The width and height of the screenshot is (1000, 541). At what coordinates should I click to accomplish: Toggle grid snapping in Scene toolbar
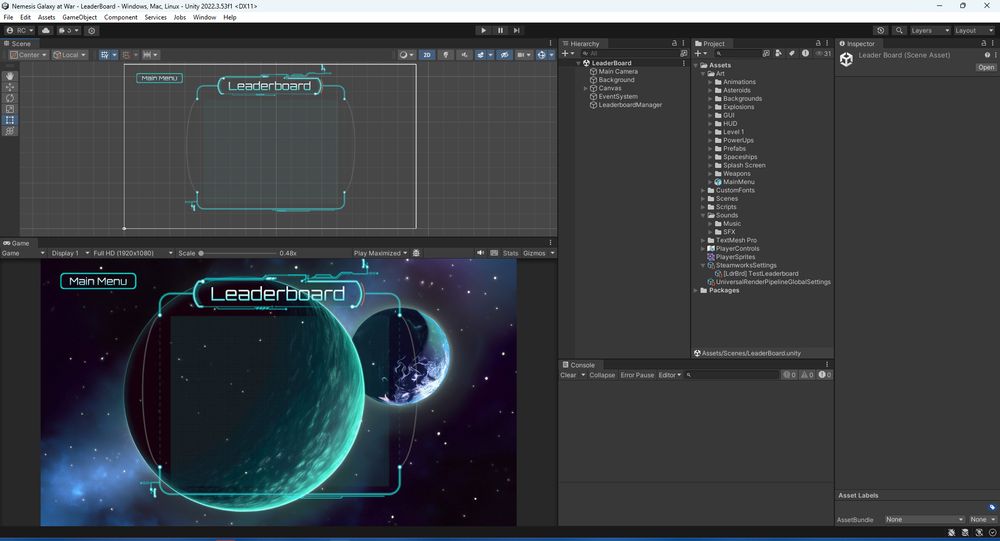(126, 55)
